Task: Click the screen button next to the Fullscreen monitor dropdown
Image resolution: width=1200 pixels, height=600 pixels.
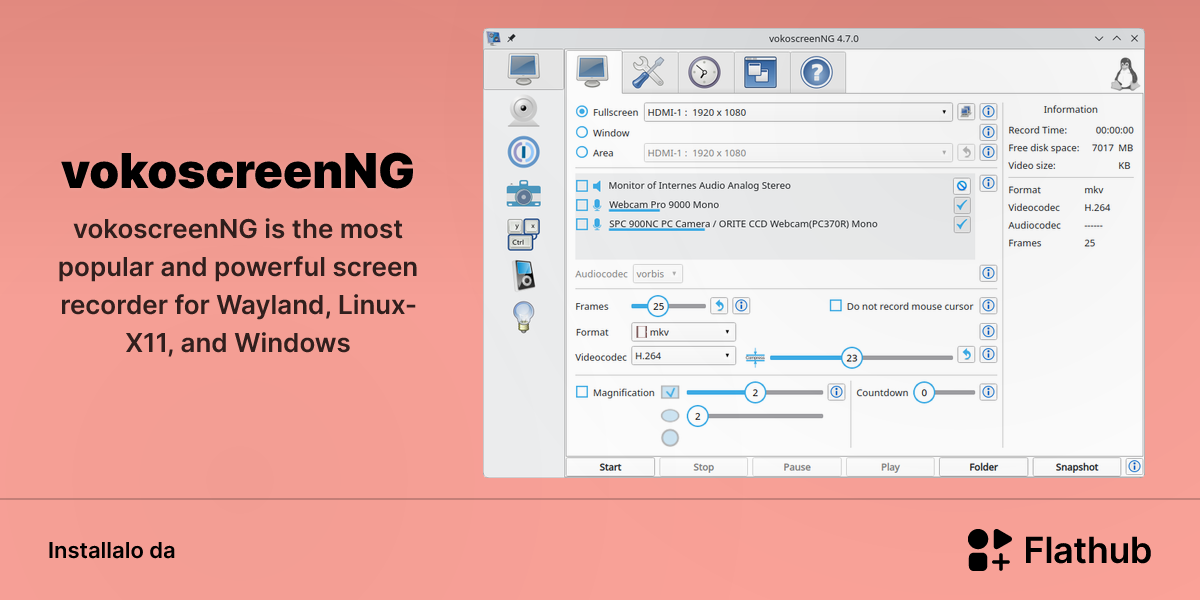Action: click(966, 112)
